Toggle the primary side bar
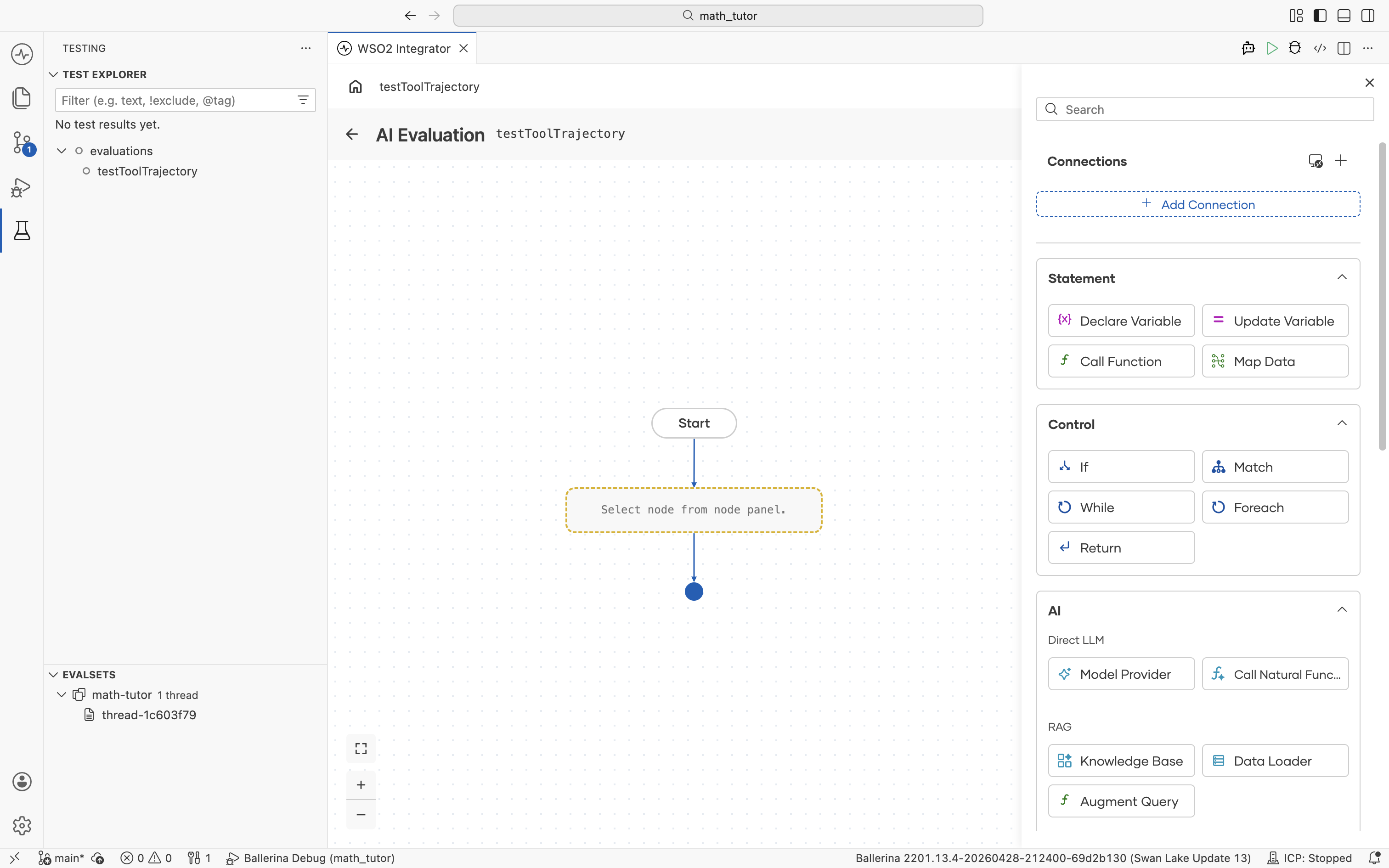 (1320, 16)
